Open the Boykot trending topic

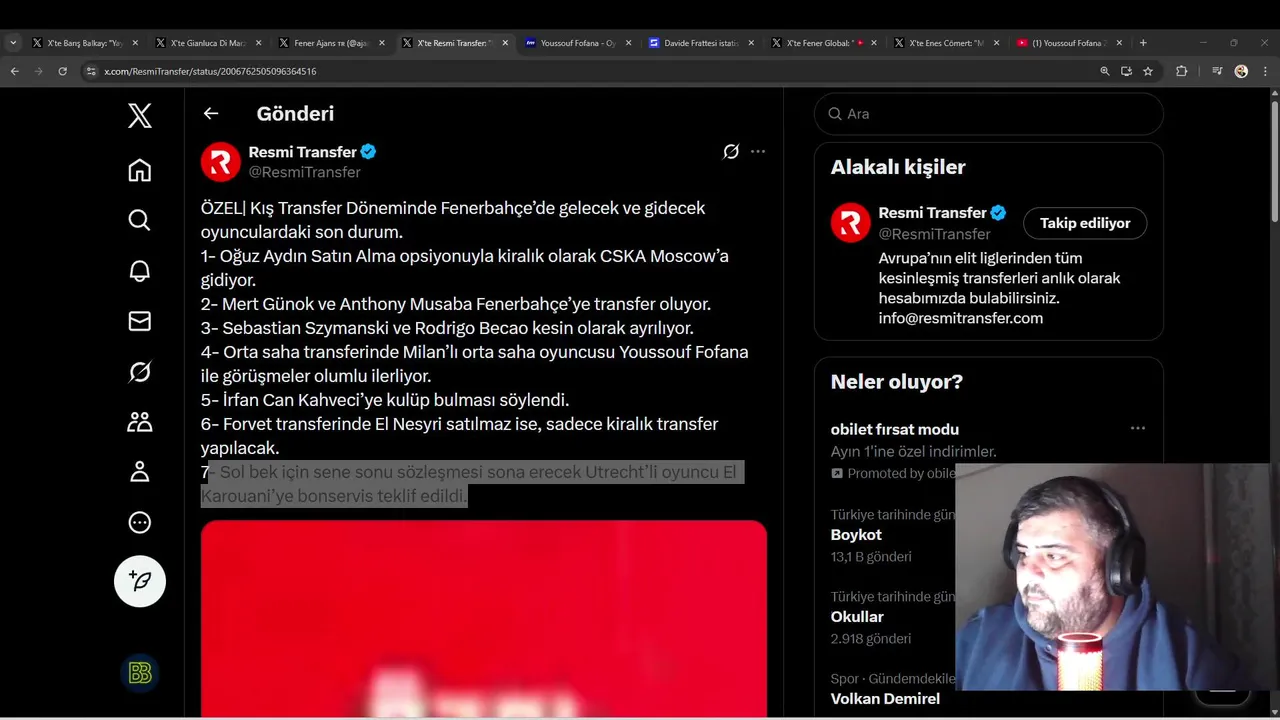[856, 535]
